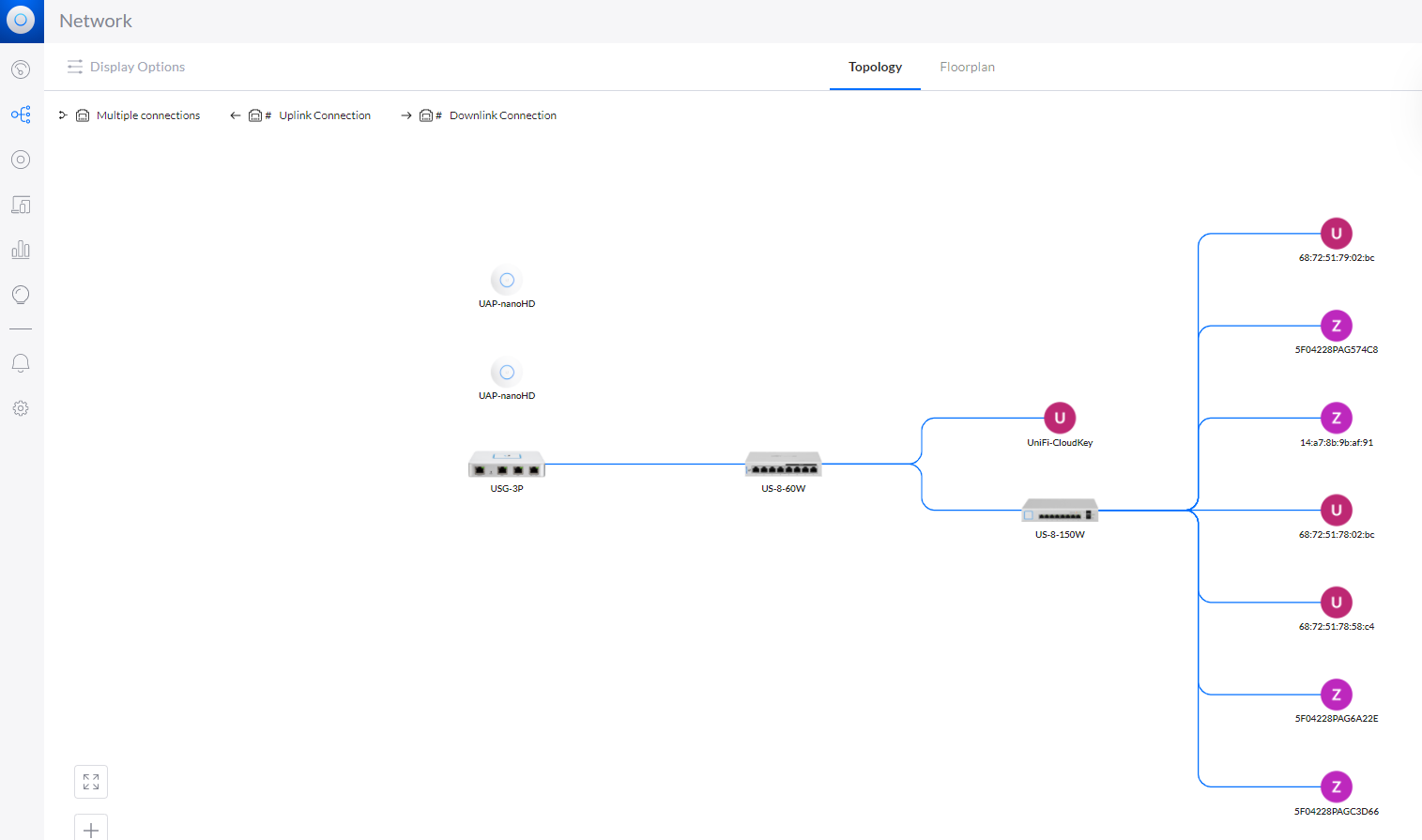Viewport: 1422px width, 840px height.
Task: Select the UniFi-CloudKey node icon
Action: pyautogui.click(x=1060, y=418)
